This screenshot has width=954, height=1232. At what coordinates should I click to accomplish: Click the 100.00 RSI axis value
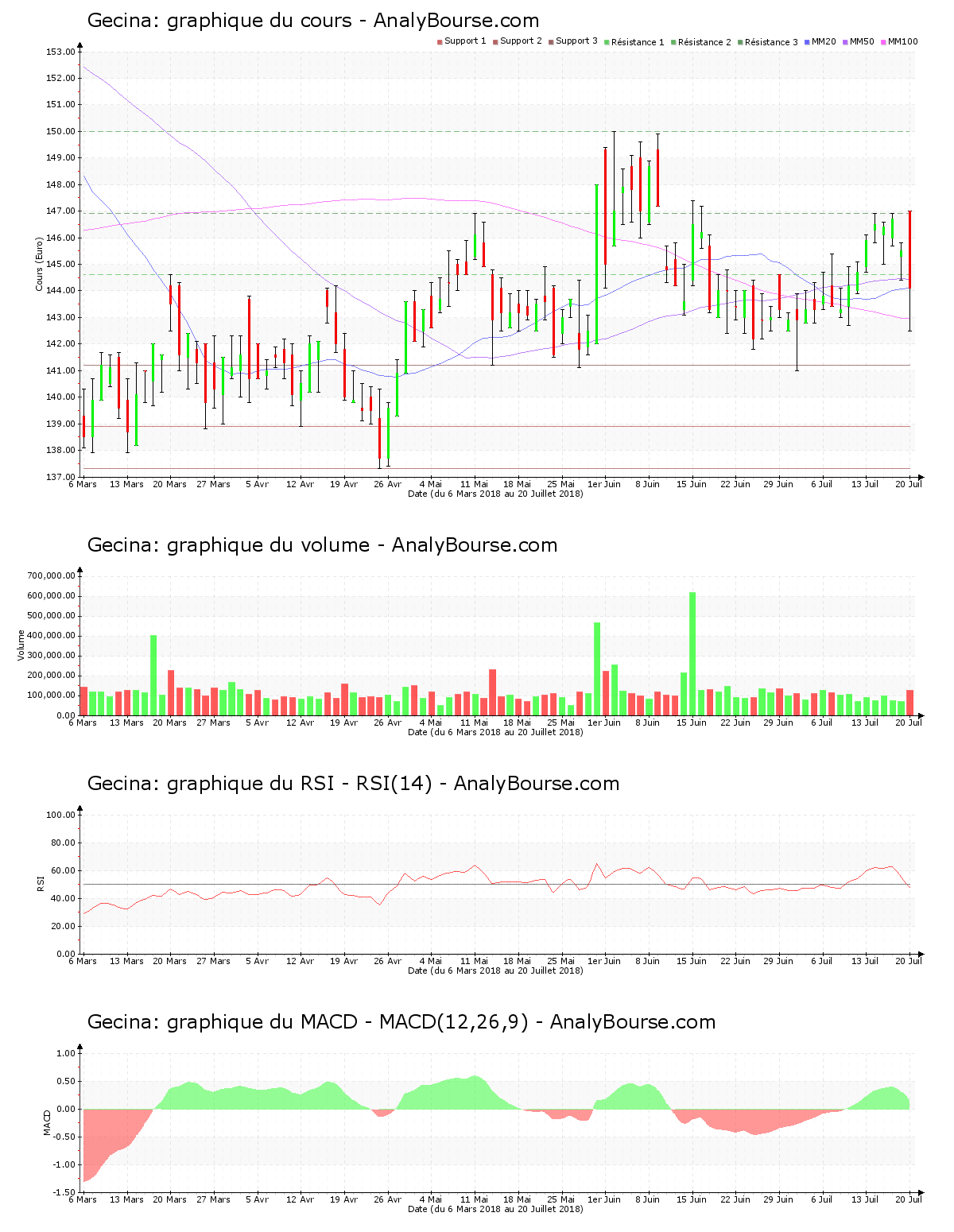pos(60,815)
